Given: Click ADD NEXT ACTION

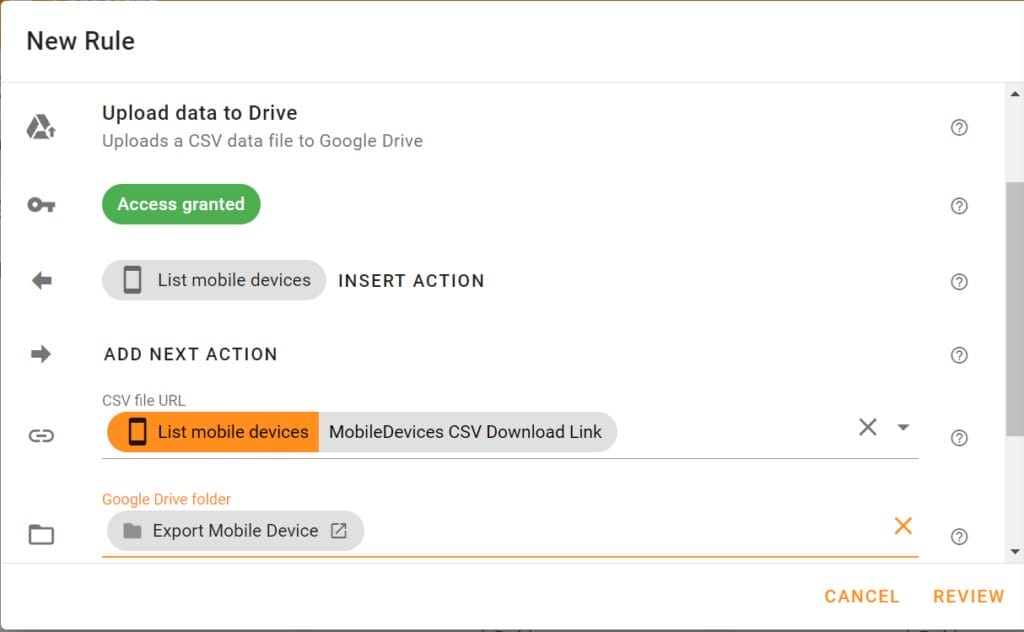Looking at the screenshot, I should (190, 354).
